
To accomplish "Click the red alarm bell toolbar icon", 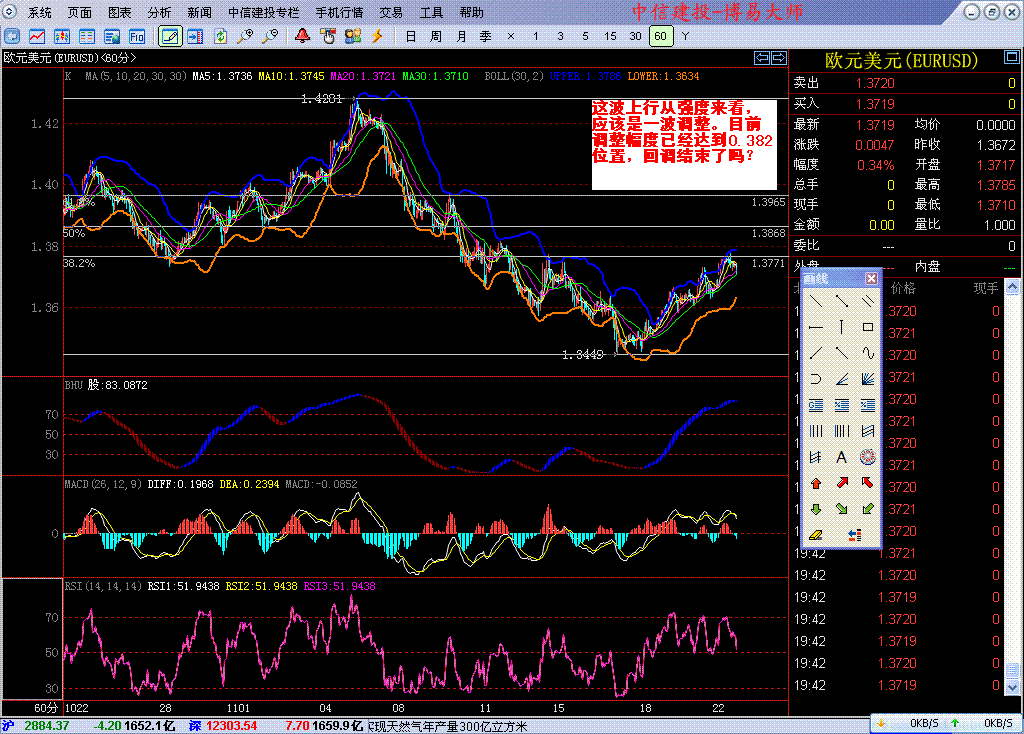I will pos(302,36).
